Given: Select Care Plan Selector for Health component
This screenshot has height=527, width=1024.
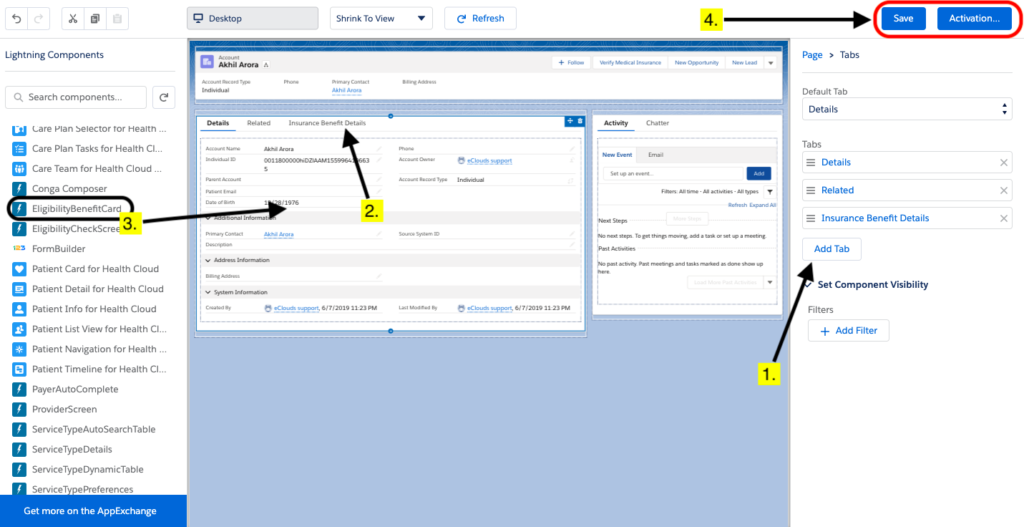Looking at the screenshot, I should pyautogui.click(x=89, y=129).
